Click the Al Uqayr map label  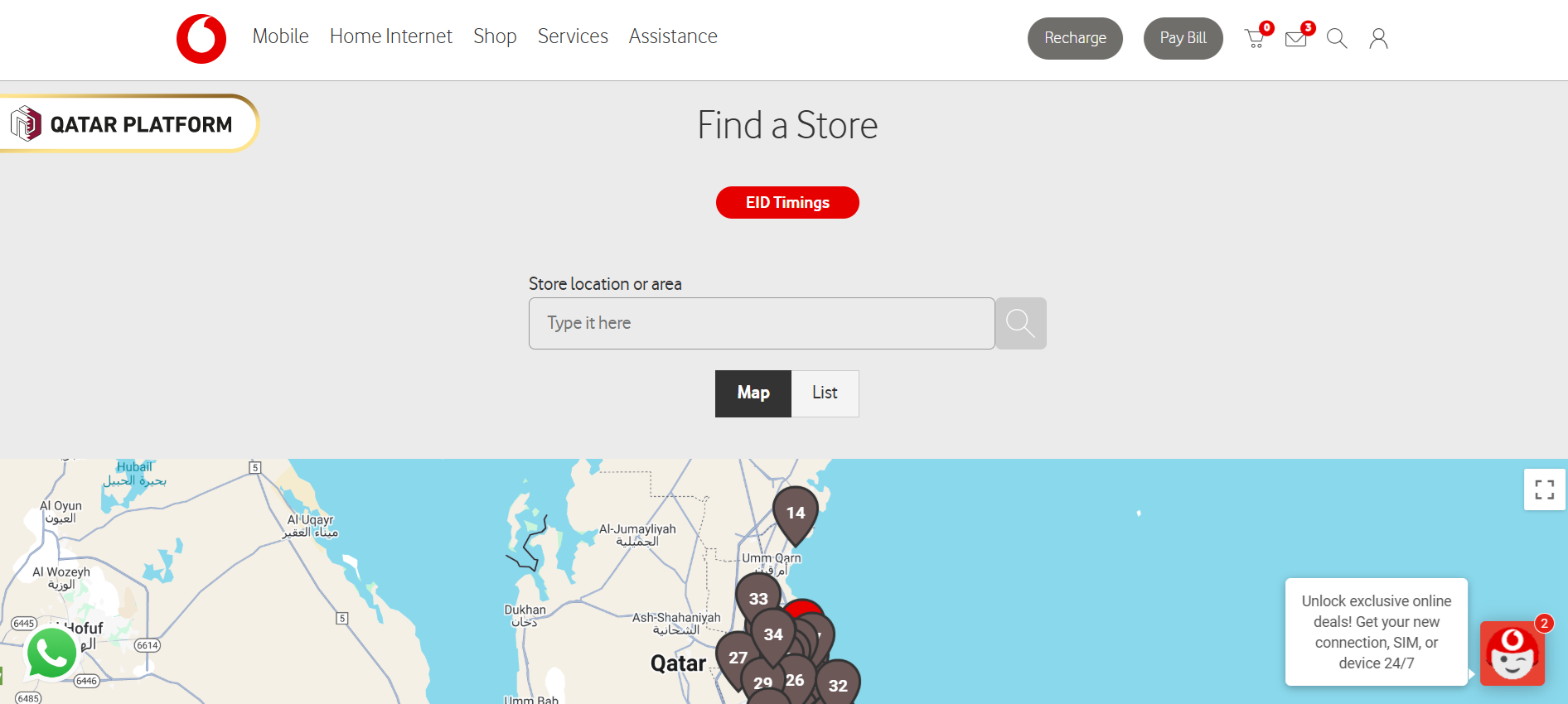tap(310, 526)
